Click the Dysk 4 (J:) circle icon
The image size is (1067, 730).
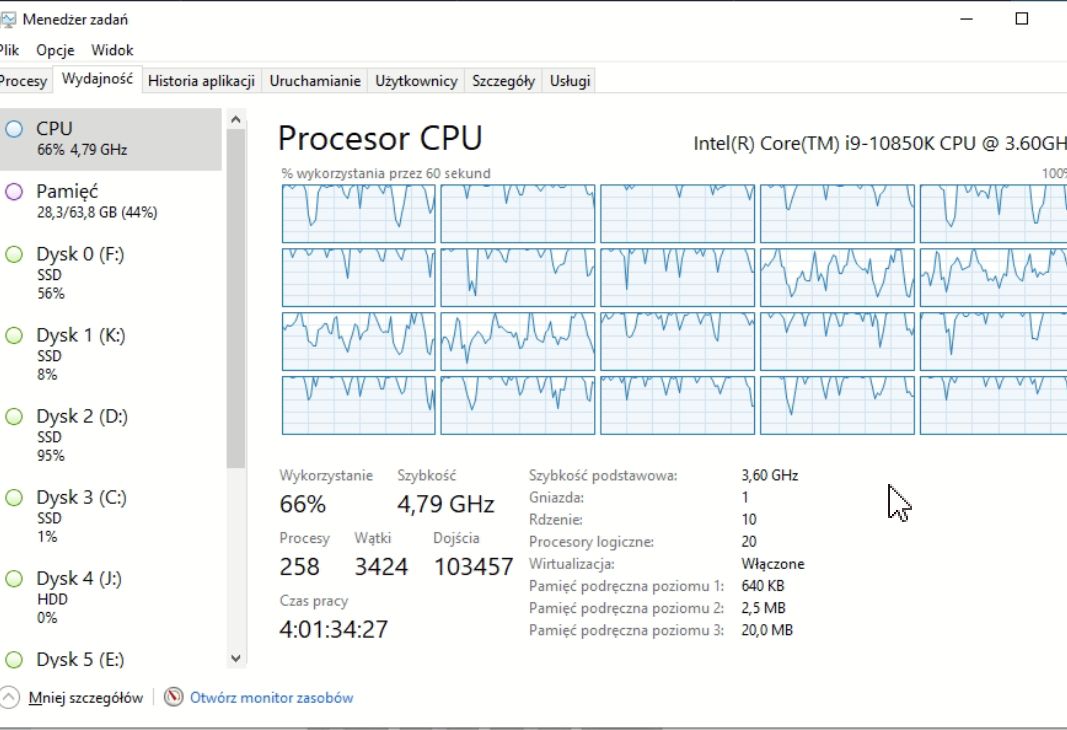(14, 579)
